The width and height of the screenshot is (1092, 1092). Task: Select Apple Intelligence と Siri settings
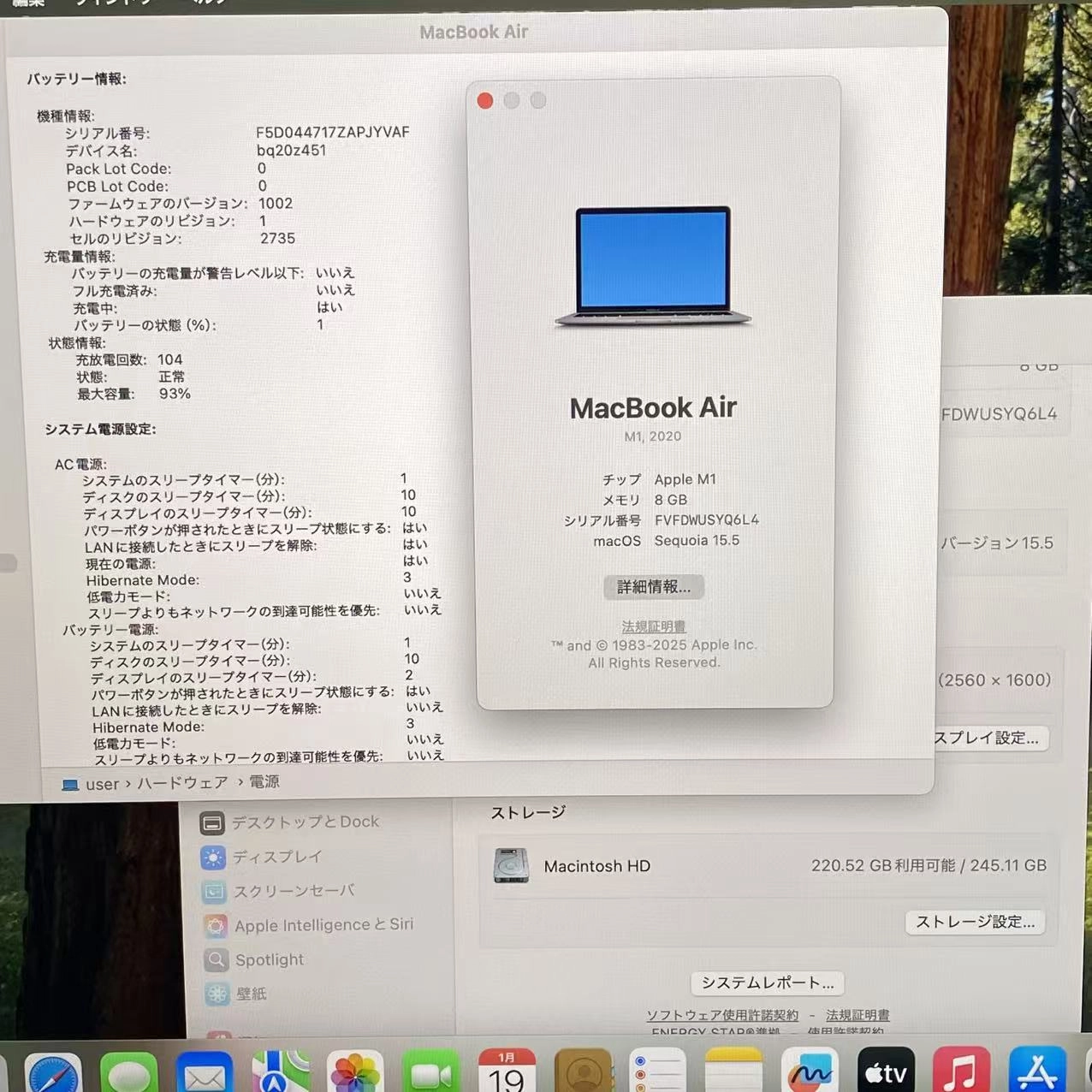coord(323,925)
